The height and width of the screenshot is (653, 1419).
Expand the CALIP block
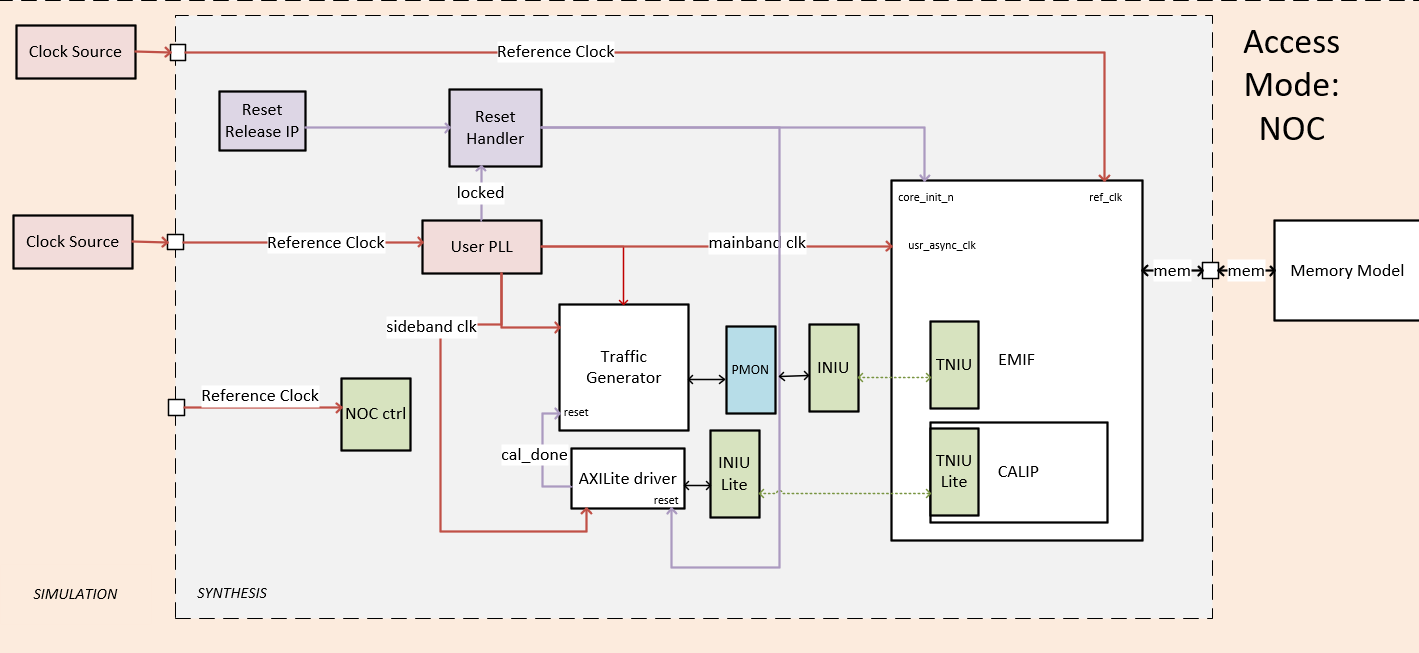[x=1020, y=471]
